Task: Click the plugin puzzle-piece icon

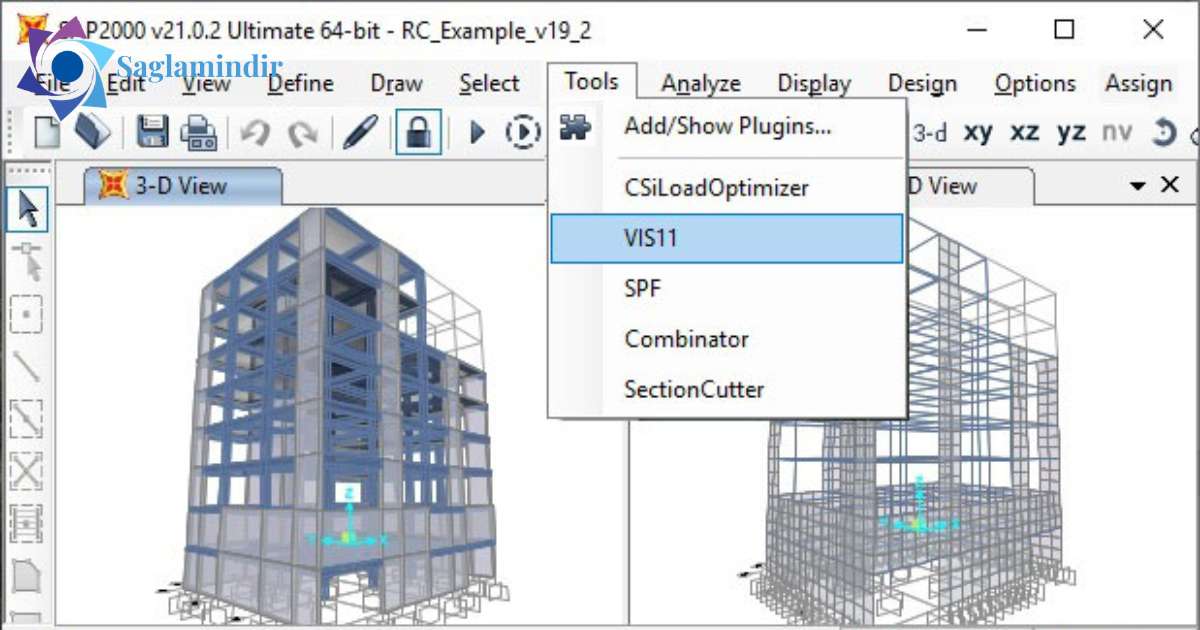Action: pyautogui.click(x=575, y=127)
